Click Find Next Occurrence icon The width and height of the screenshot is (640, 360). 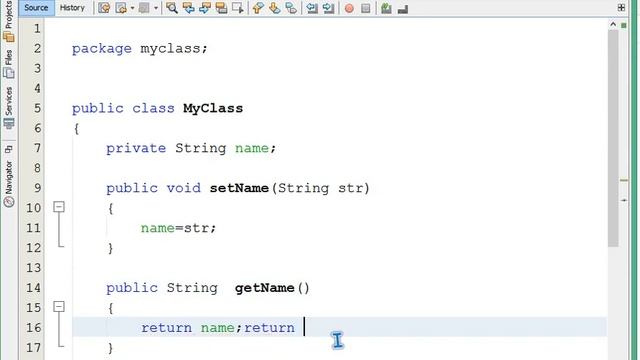click(205, 8)
